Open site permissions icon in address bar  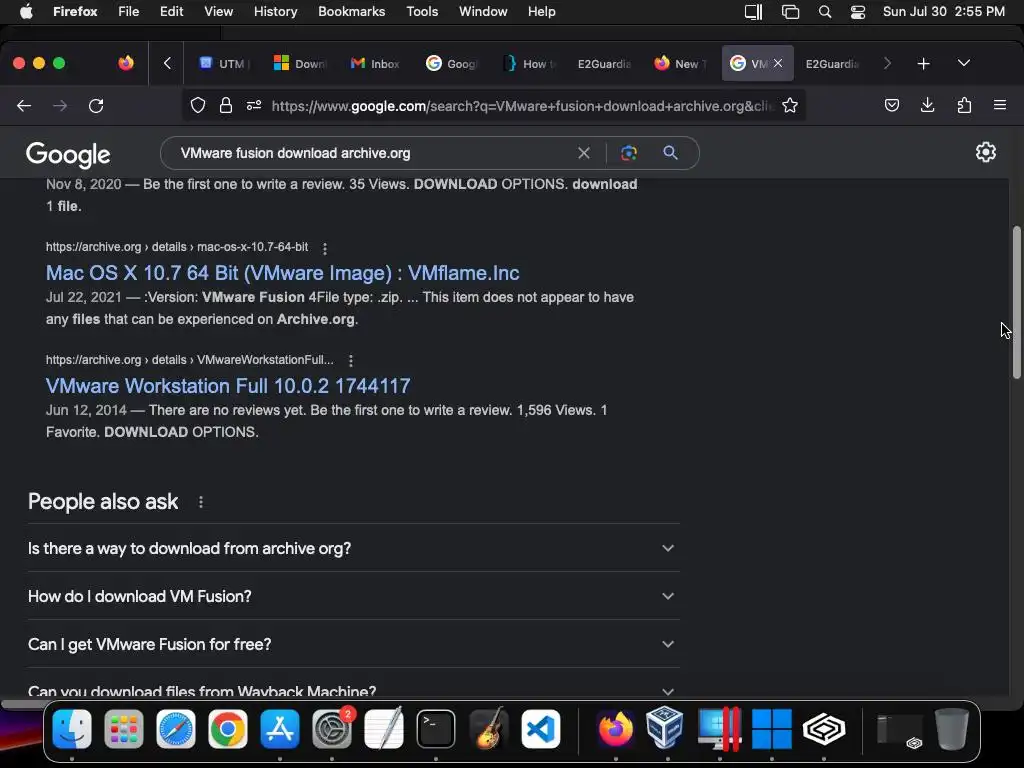[x=254, y=106]
